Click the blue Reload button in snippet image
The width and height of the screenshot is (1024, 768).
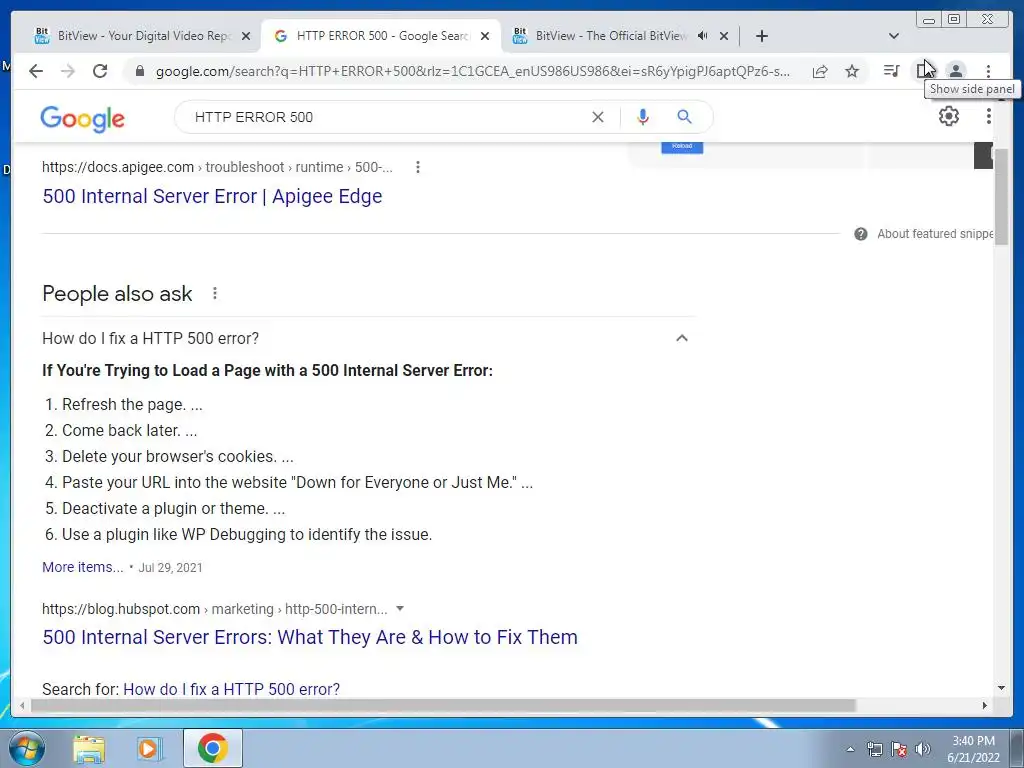click(x=682, y=148)
